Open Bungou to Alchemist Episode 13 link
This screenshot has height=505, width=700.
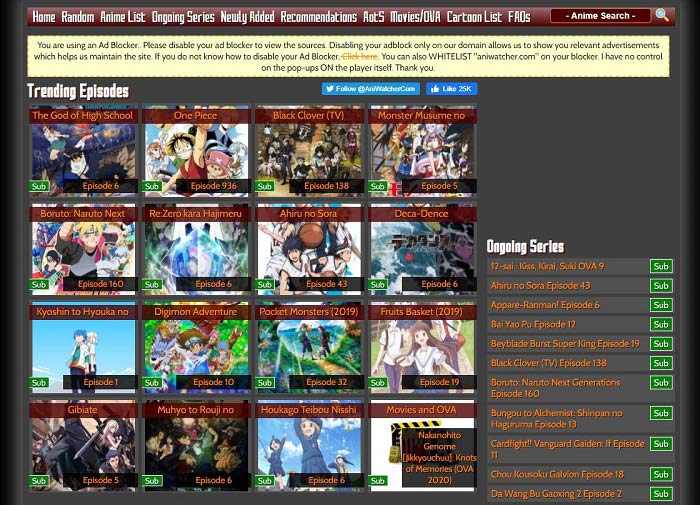coord(557,419)
